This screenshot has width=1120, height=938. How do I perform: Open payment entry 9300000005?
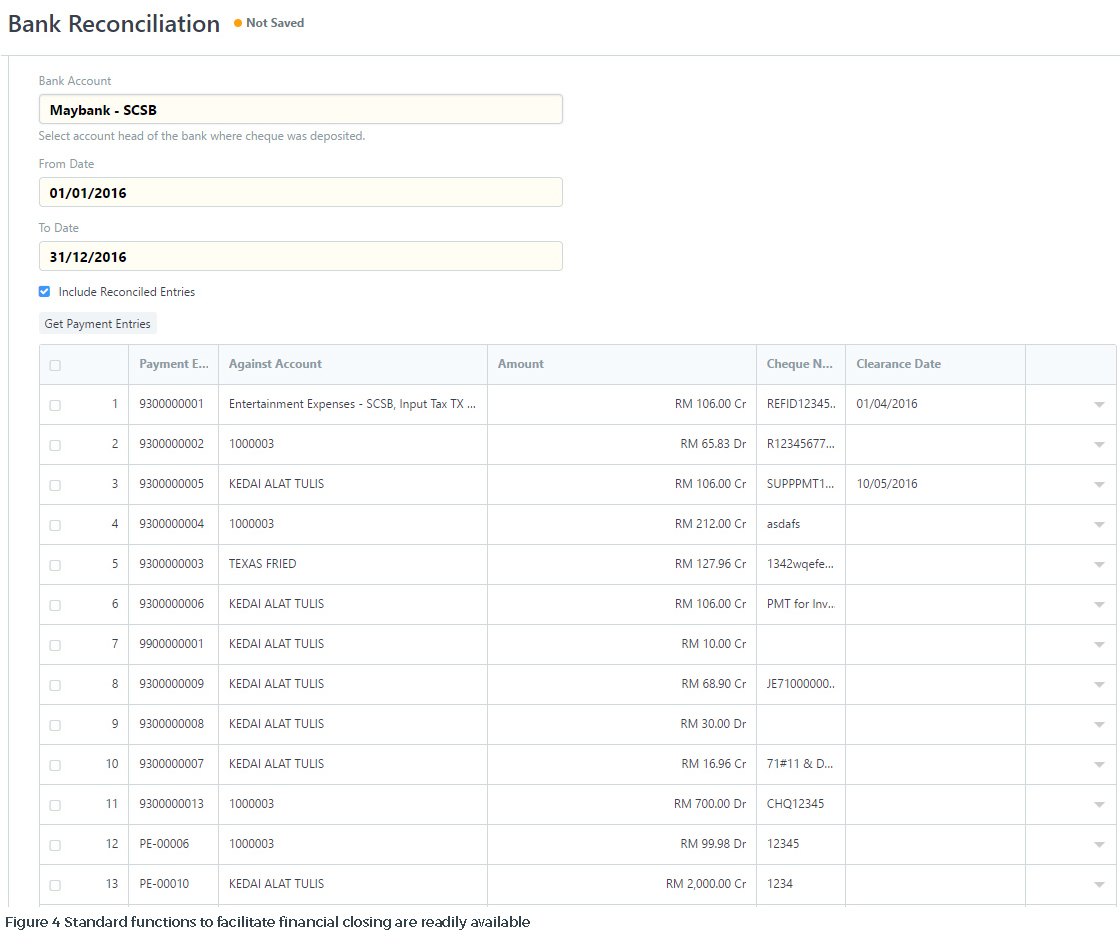(172, 484)
